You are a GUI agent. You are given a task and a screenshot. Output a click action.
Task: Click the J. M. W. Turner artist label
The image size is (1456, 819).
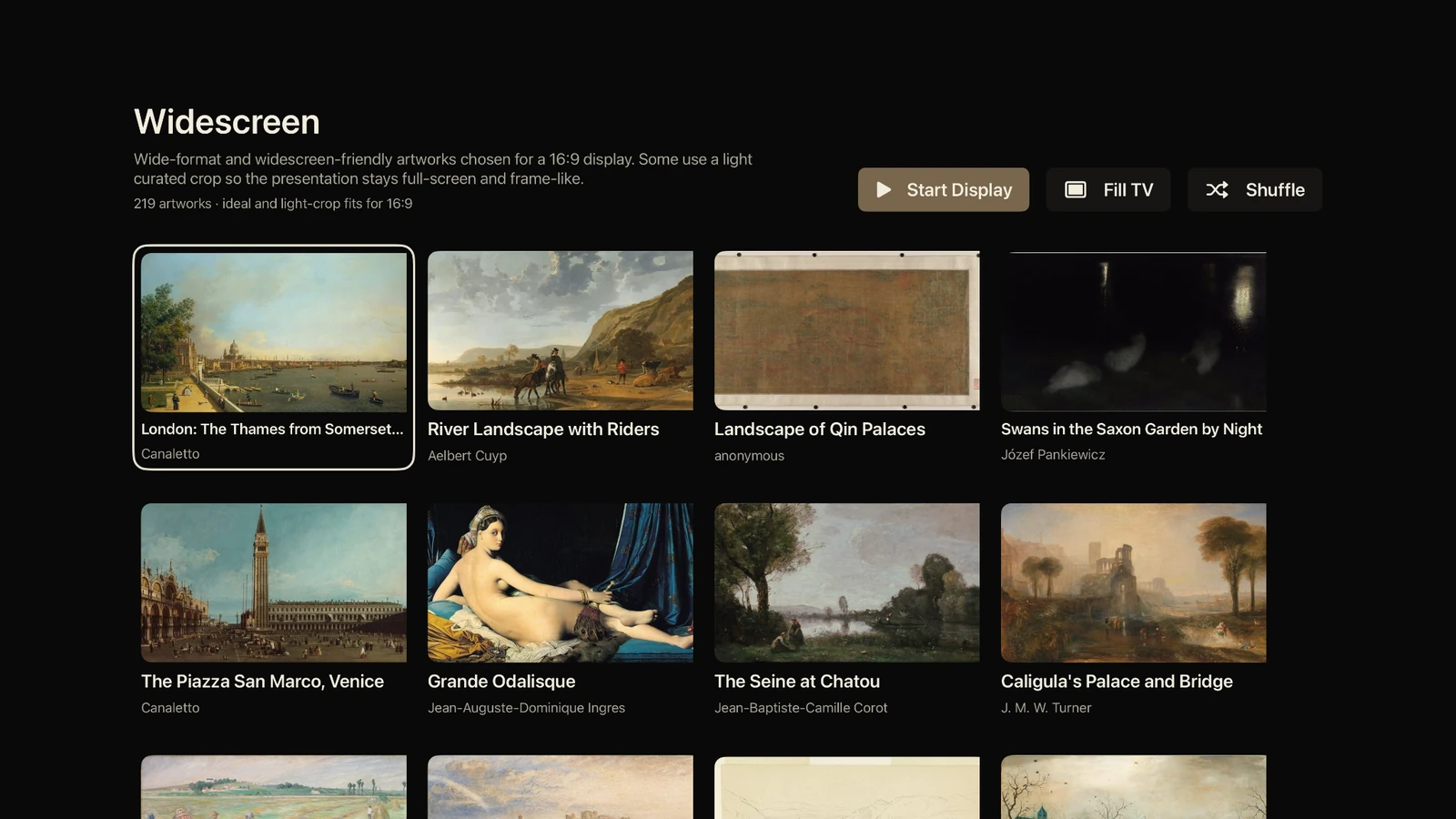point(1046,708)
